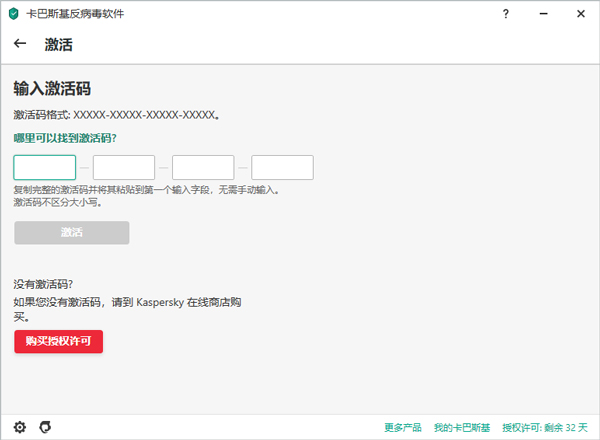Open 授权许可: 剩余 32 天 link
Viewport: 600px width, 440px height.
pyautogui.click(x=545, y=427)
